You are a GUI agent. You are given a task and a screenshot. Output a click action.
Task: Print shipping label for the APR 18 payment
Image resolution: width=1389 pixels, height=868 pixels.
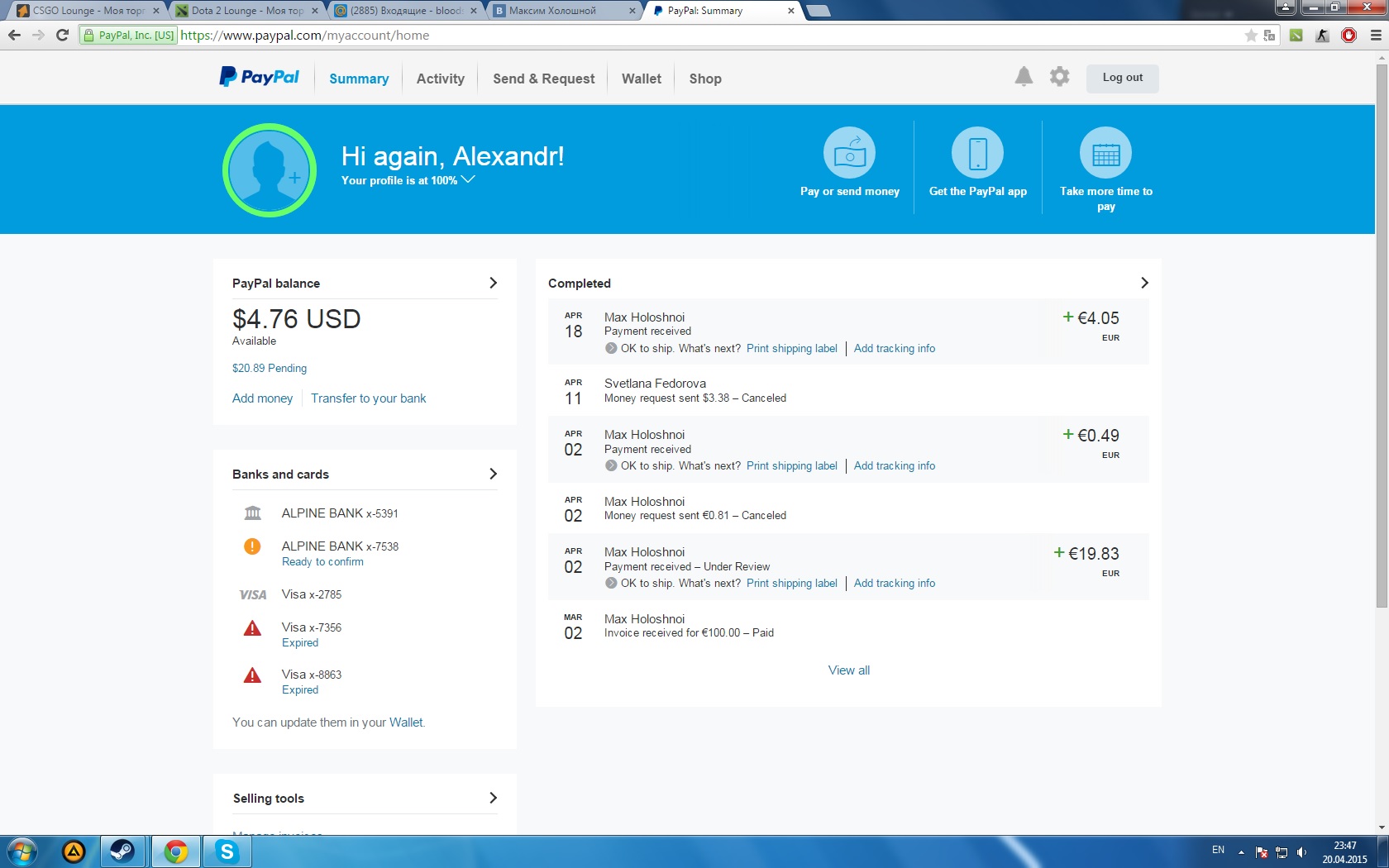point(792,349)
